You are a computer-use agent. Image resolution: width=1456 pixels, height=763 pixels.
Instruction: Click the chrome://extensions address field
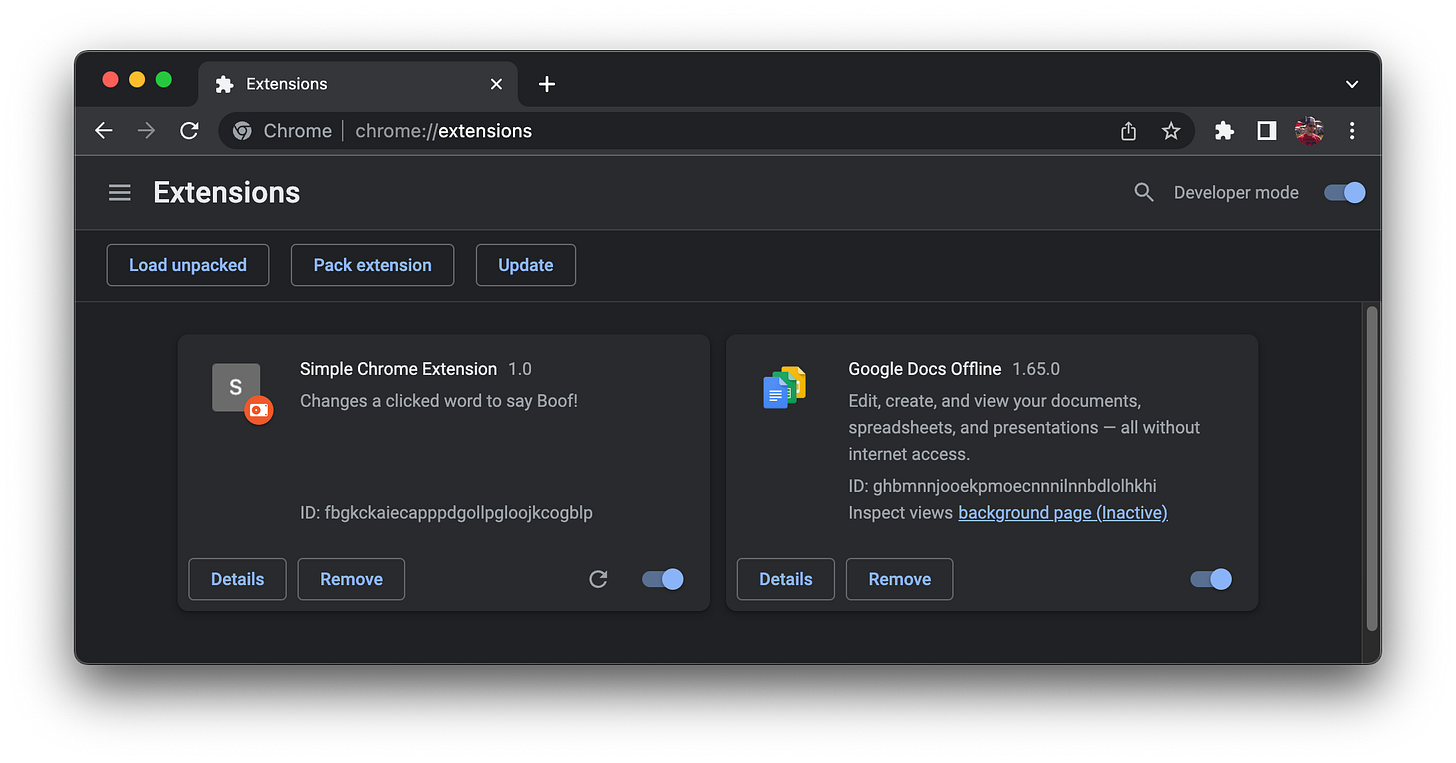coord(706,131)
